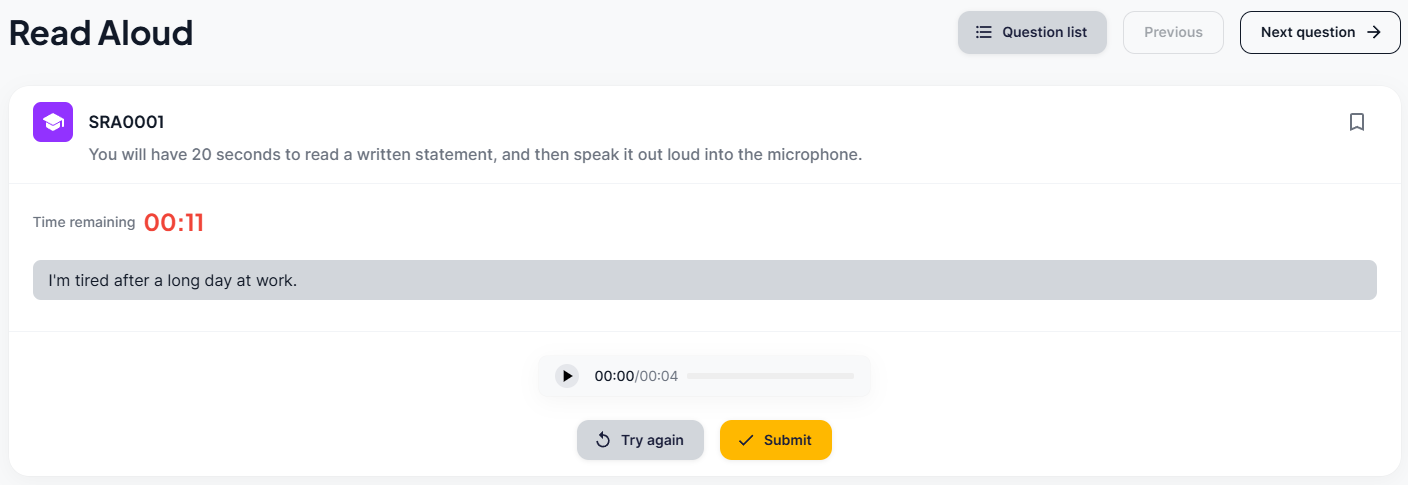Open the Question list

(x=1032, y=32)
